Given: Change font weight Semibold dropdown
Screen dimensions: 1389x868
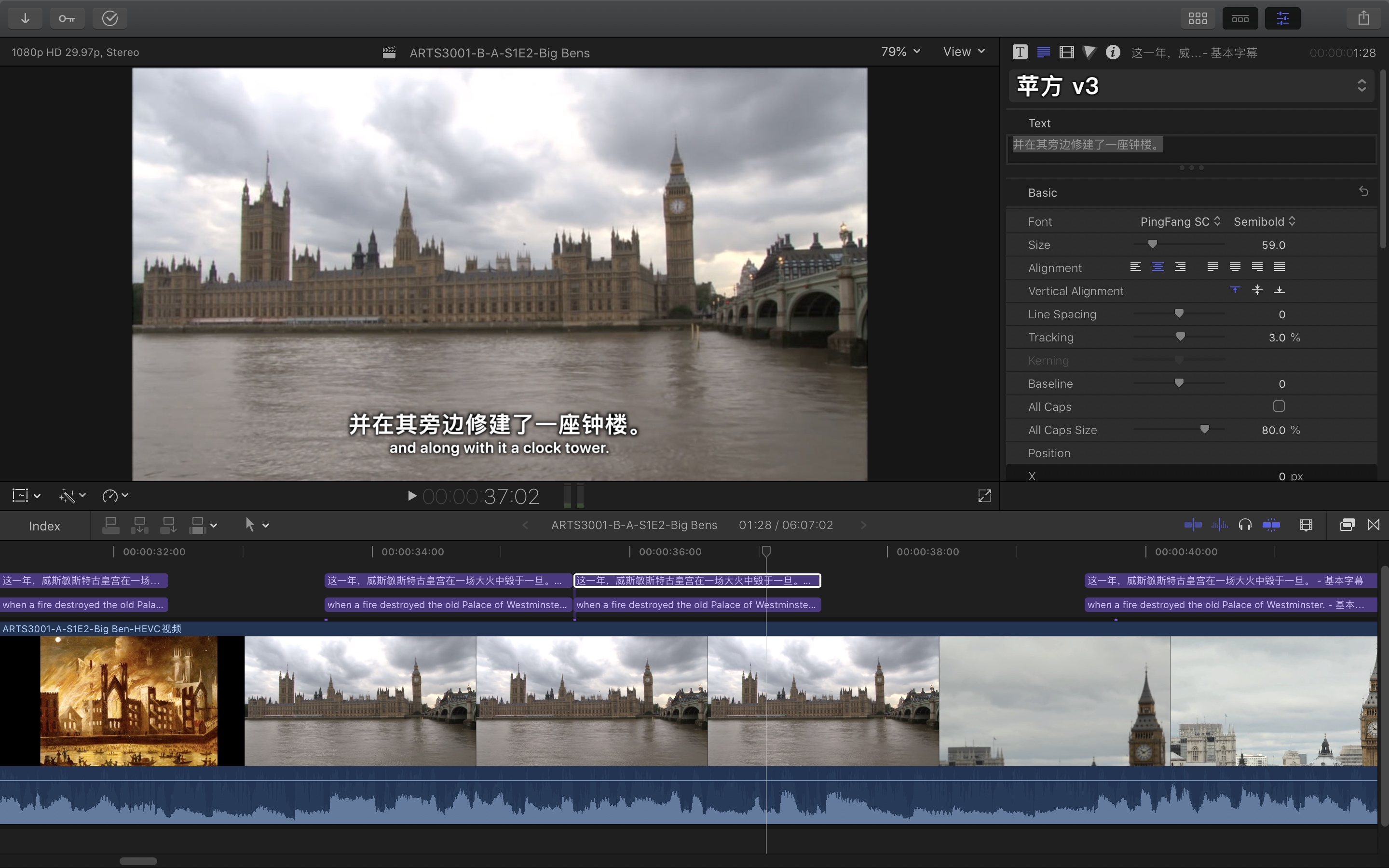Looking at the screenshot, I should tap(1264, 222).
